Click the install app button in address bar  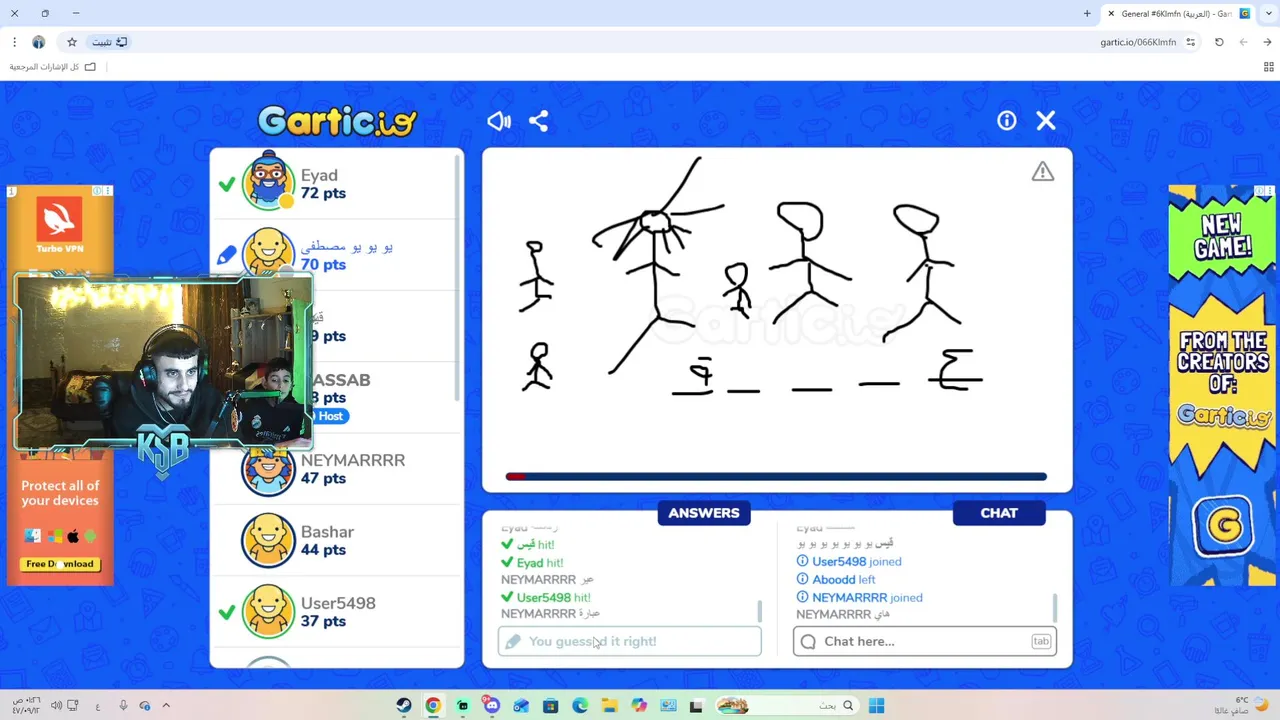pyautogui.click(x=110, y=42)
